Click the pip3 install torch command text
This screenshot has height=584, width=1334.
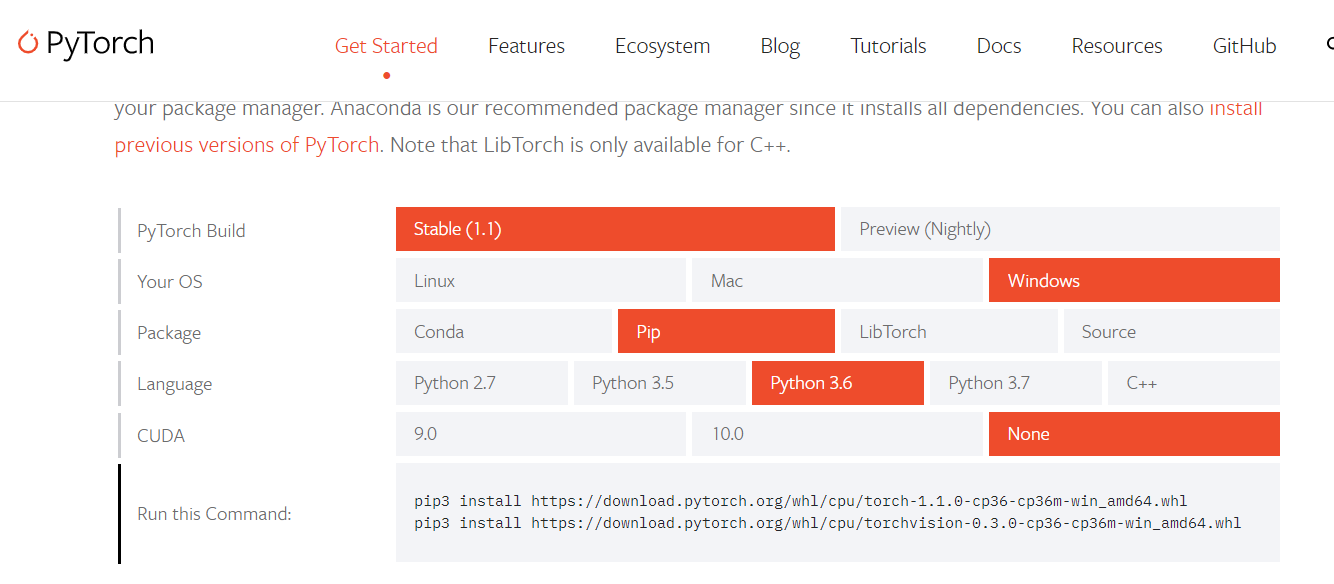click(x=800, y=501)
